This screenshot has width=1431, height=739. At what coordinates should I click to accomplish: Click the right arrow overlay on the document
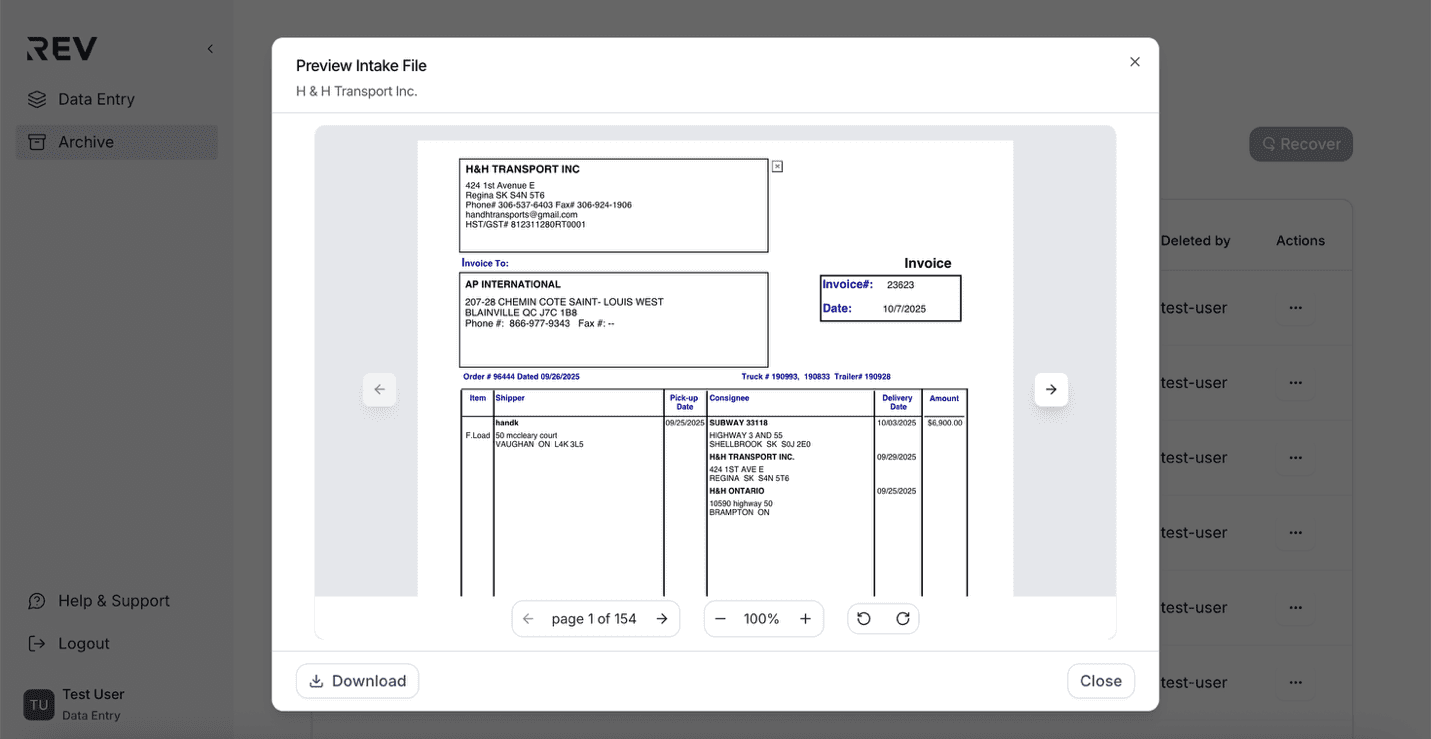pos(1050,389)
